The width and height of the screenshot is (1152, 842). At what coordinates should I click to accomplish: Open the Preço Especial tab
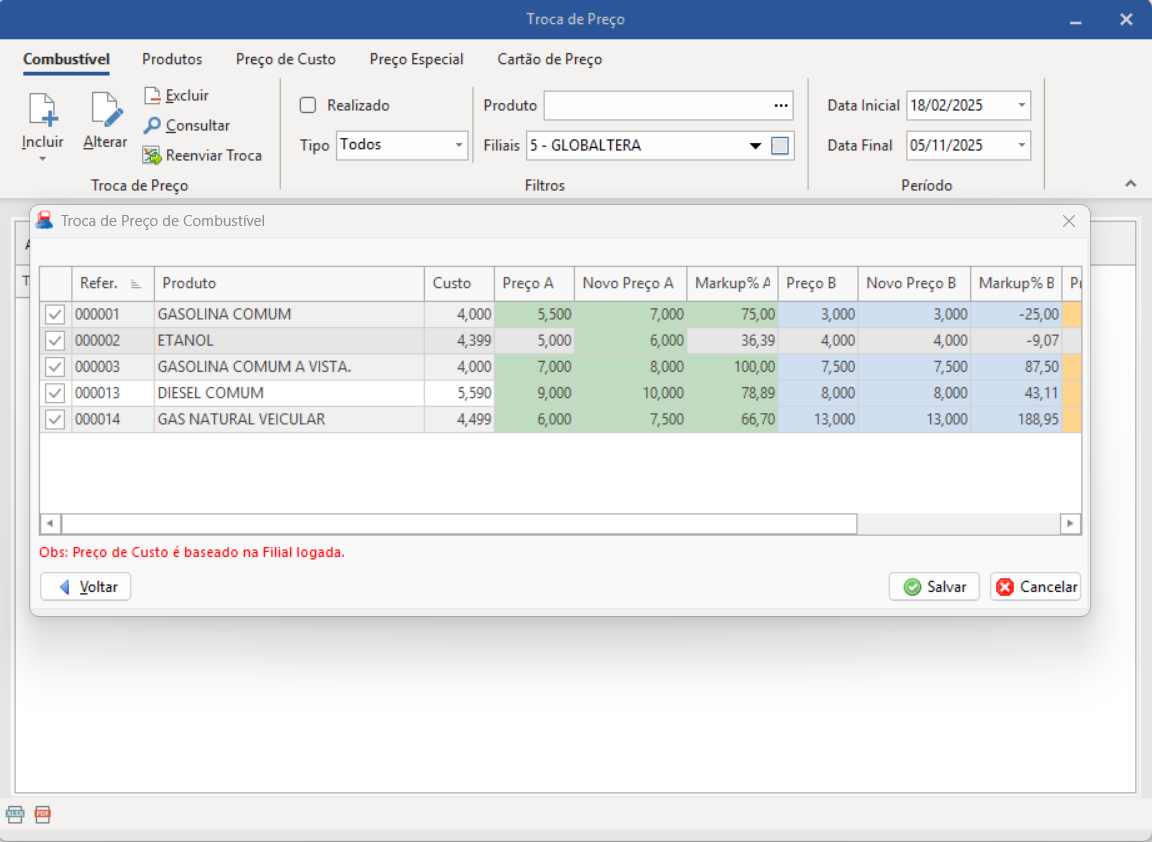coord(416,59)
